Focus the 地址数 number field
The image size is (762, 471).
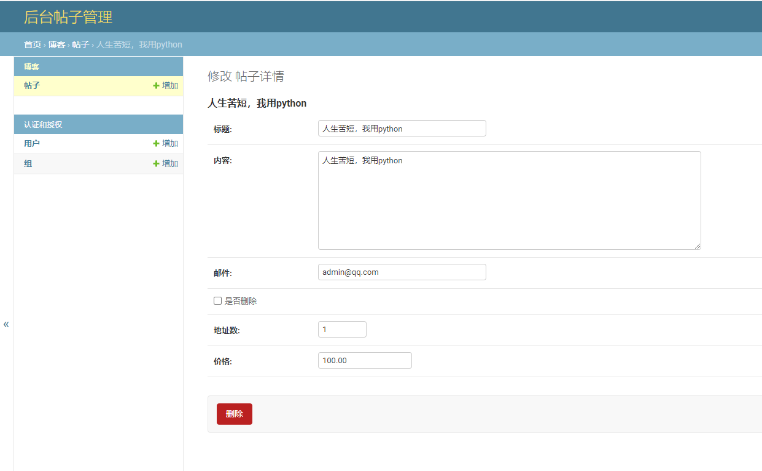coord(342,330)
